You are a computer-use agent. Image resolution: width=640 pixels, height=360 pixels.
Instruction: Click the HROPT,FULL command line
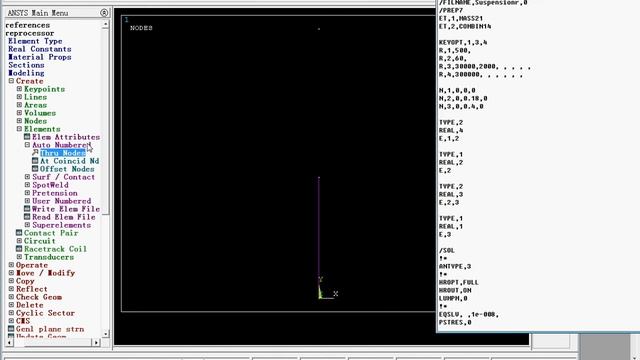[x=459, y=282]
